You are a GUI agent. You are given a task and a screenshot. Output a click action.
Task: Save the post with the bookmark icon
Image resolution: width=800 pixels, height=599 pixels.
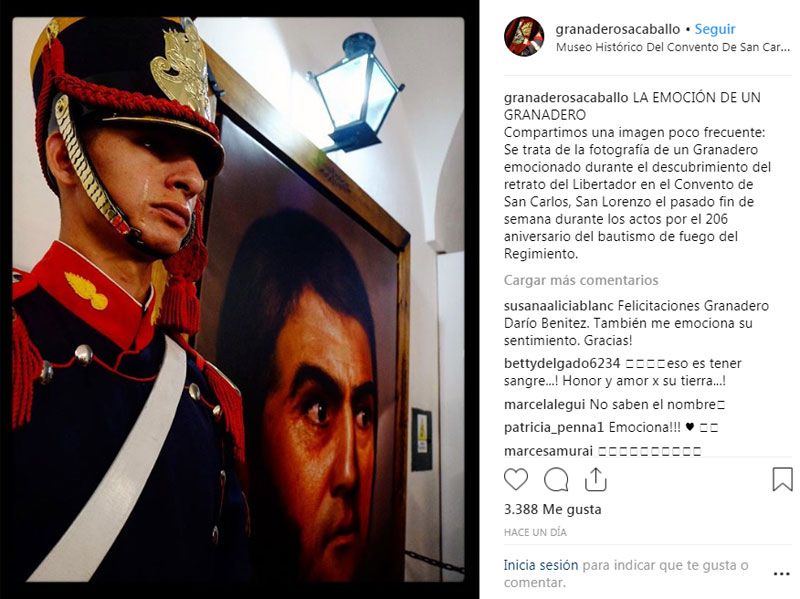(782, 480)
